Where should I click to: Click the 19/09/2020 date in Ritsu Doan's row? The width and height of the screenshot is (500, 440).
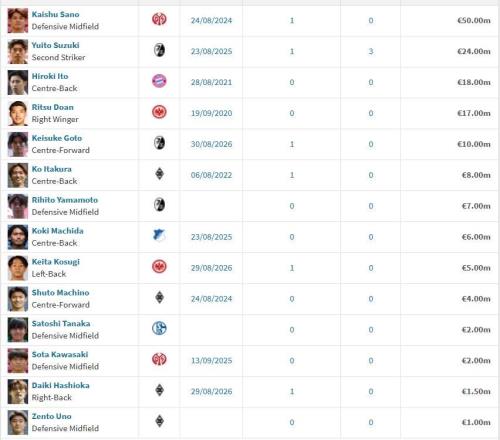[x=211, y=113]
